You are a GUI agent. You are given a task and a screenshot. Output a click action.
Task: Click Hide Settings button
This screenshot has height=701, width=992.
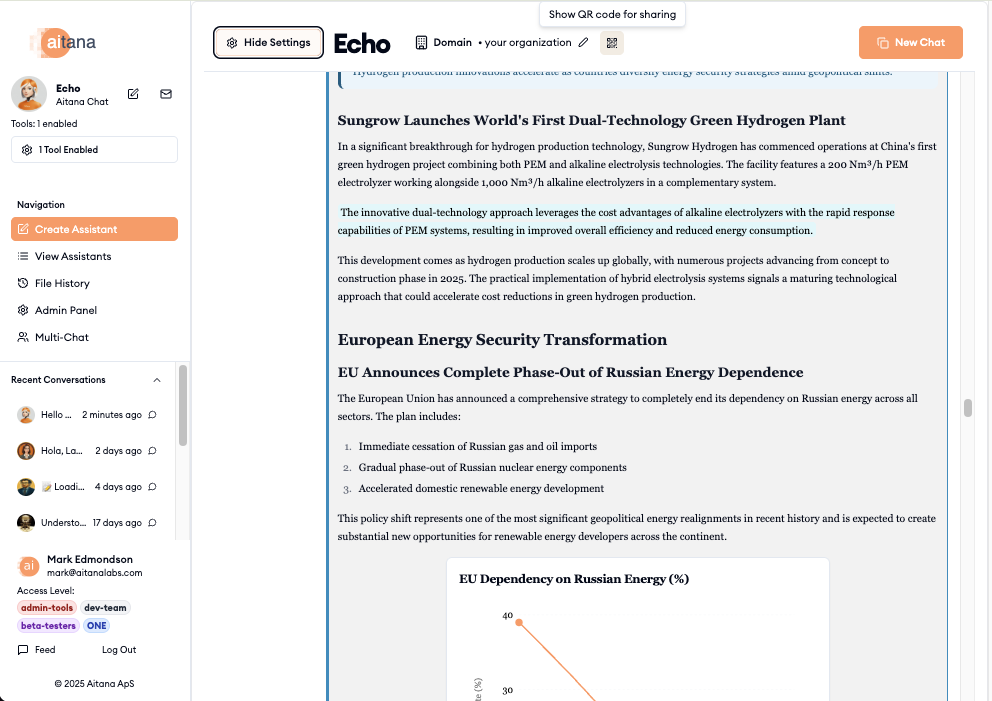268,43
